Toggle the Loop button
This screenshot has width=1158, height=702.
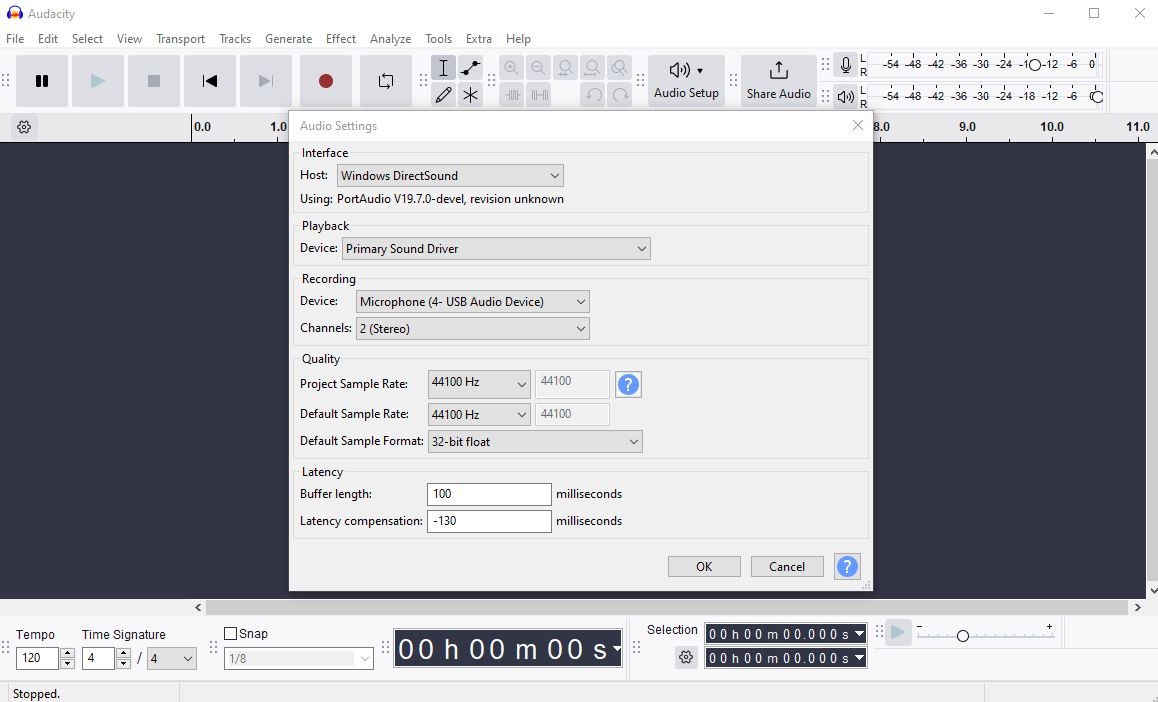(386, 80)
